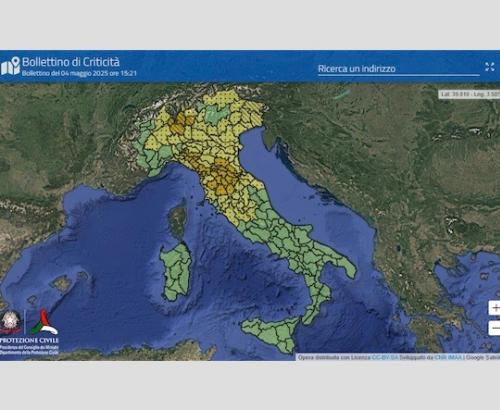Click the Italian Republic emblem icon
The height and width of the screenshot is (410, 500).
pyautogui.click(x=11, y=322)
